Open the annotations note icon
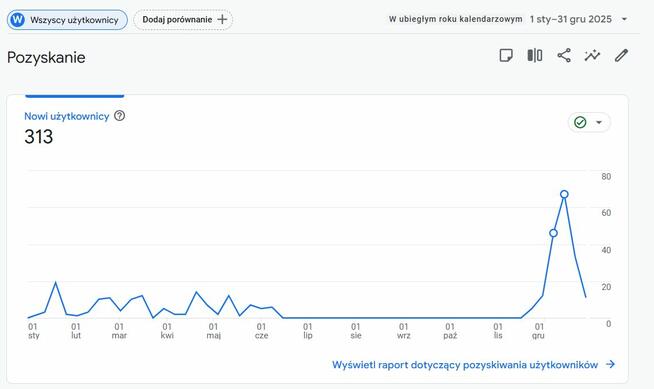Viewport: 654px width, 389px height. click(x=506, y=55)
